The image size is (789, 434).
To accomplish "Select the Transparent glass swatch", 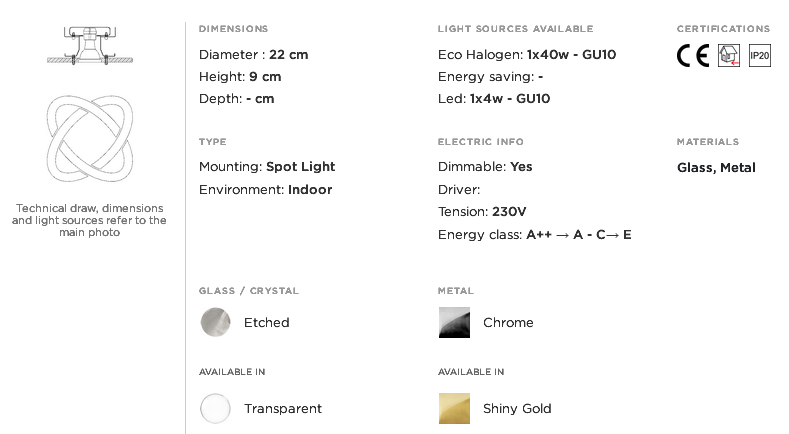I will (x=215, y=408).
